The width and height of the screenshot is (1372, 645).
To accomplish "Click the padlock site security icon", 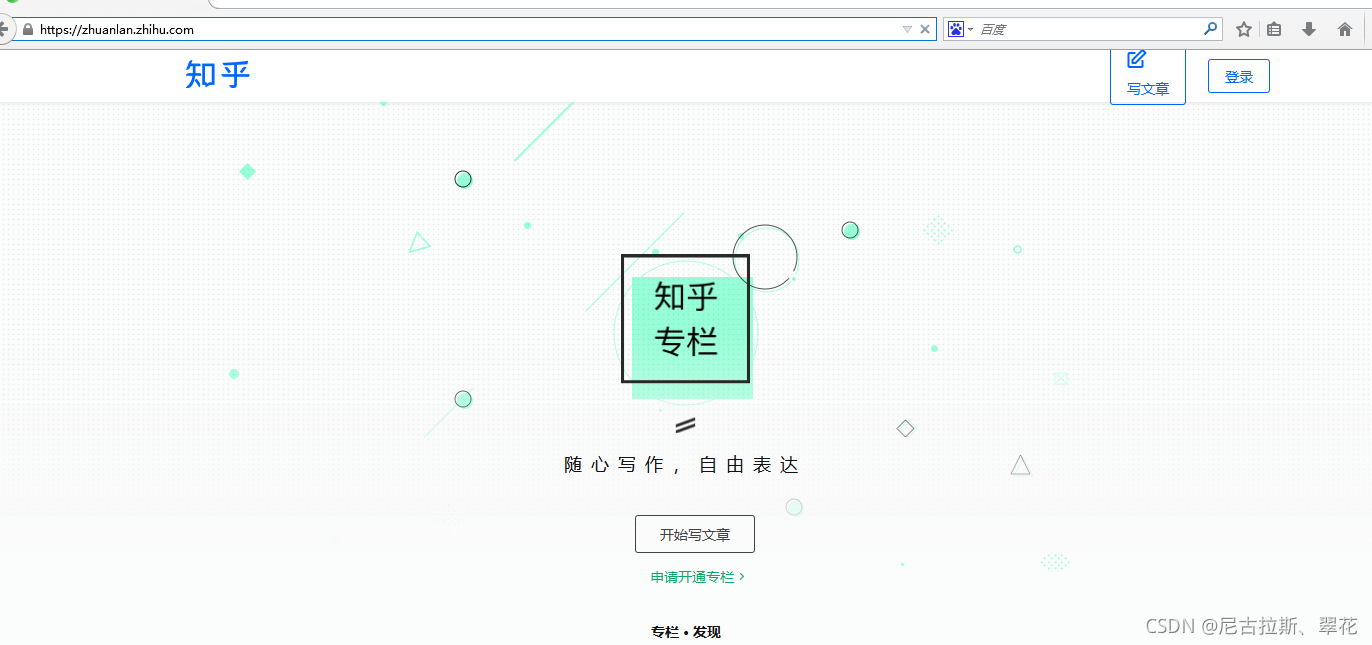I will pos(27,30).
